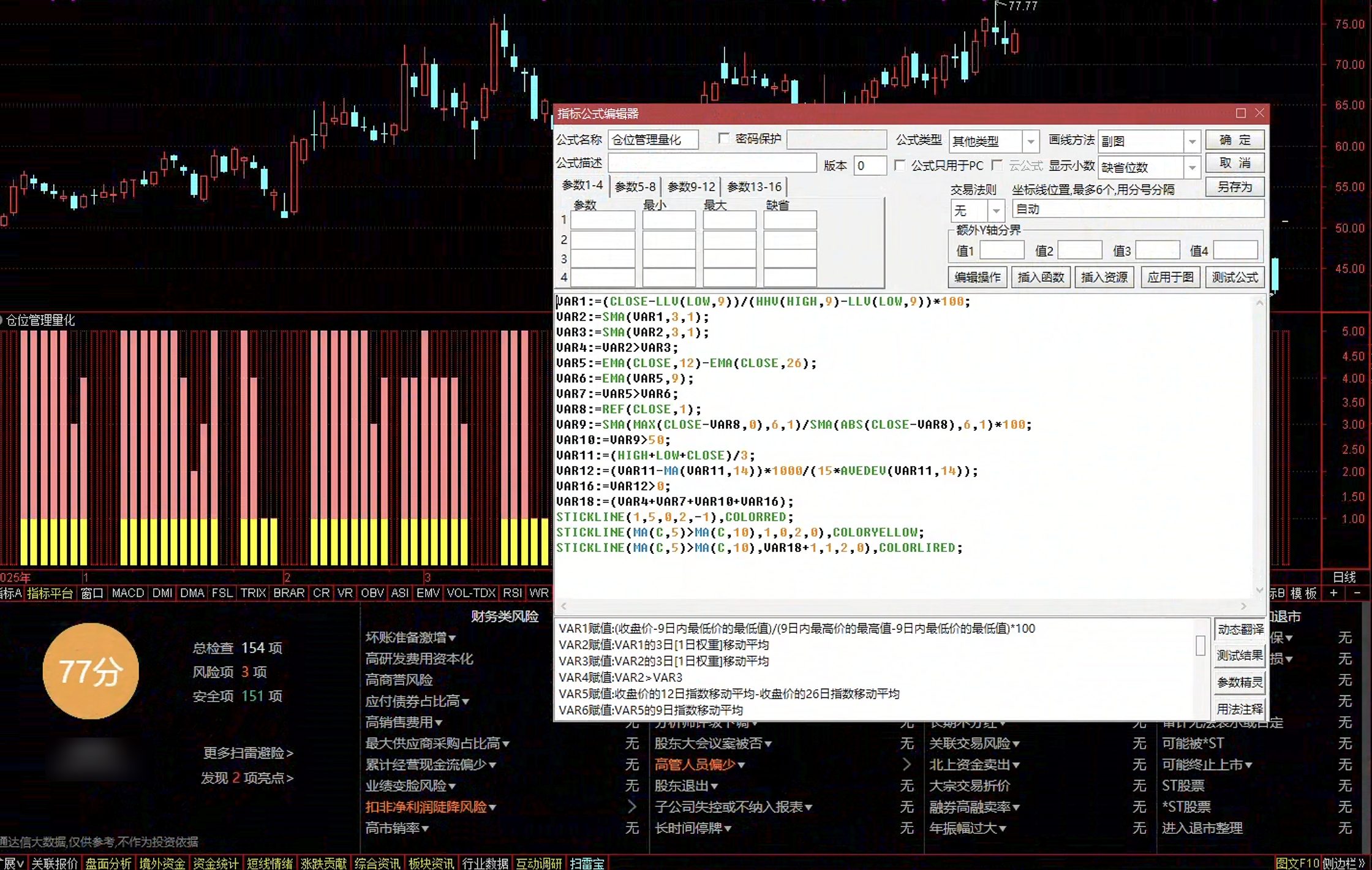Expand the 北上资金卖出 item

pos(1016,765)
